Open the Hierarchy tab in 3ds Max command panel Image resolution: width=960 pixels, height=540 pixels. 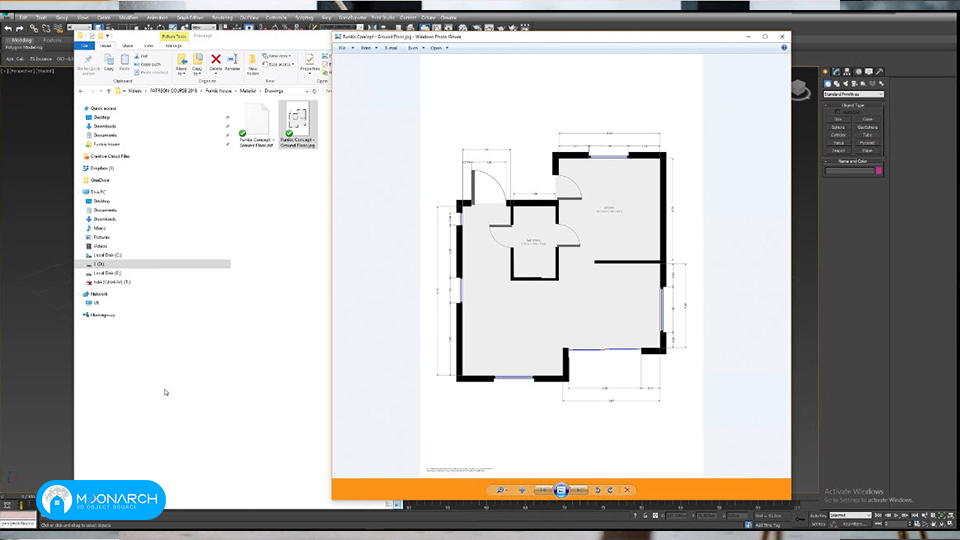(x=847, y=72)
